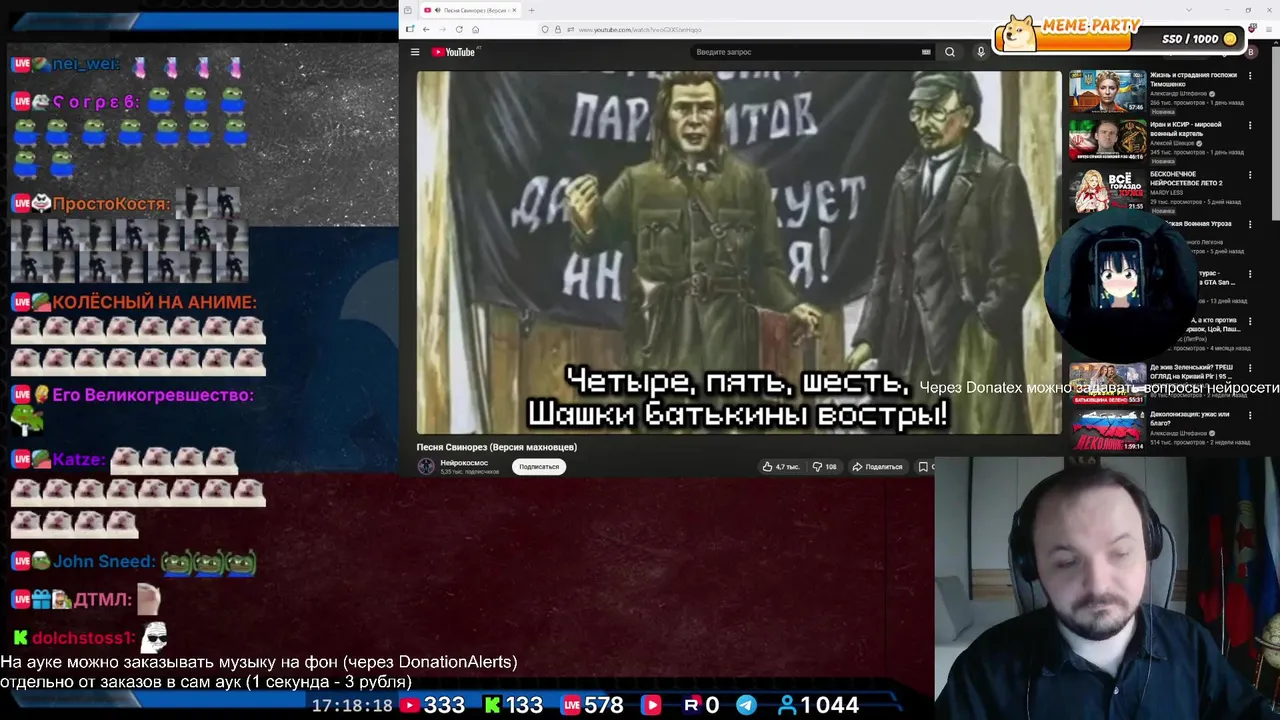
Task: Click the save bookmark icon beside share
Action: pos(922,466)
